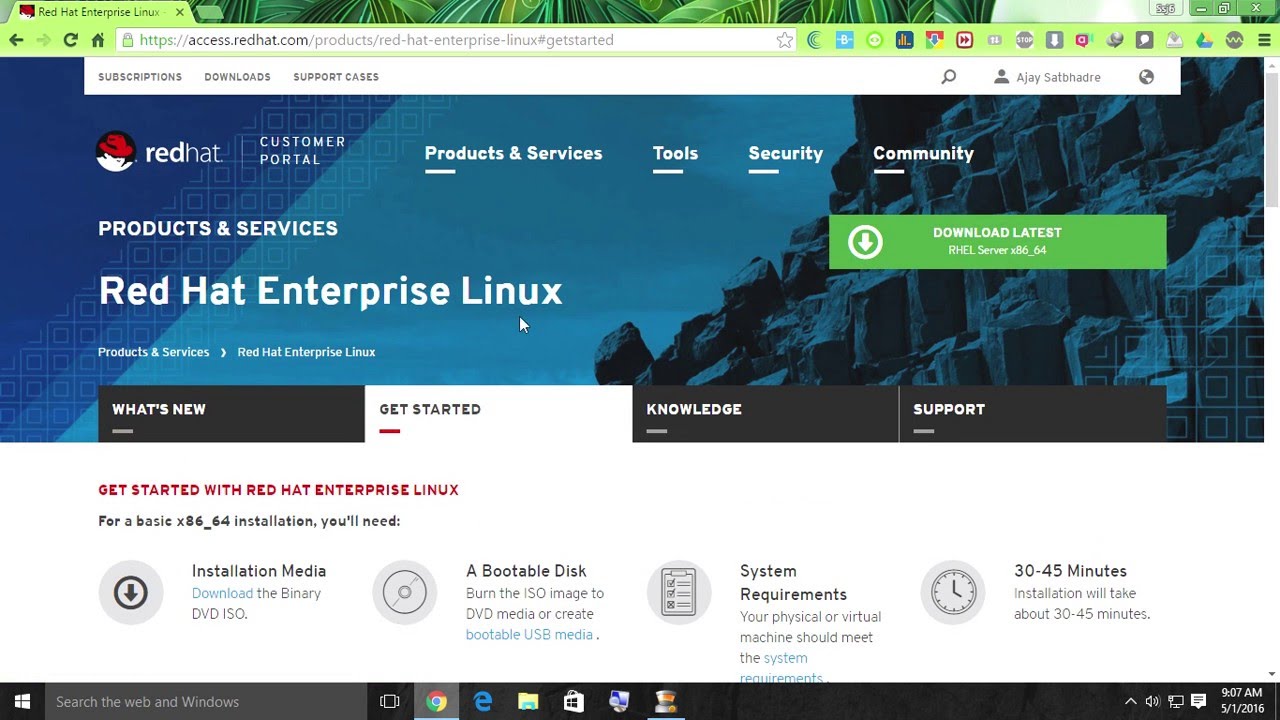Open the bootable USB media link
The image size is (1280, 720).
[529, 635]
